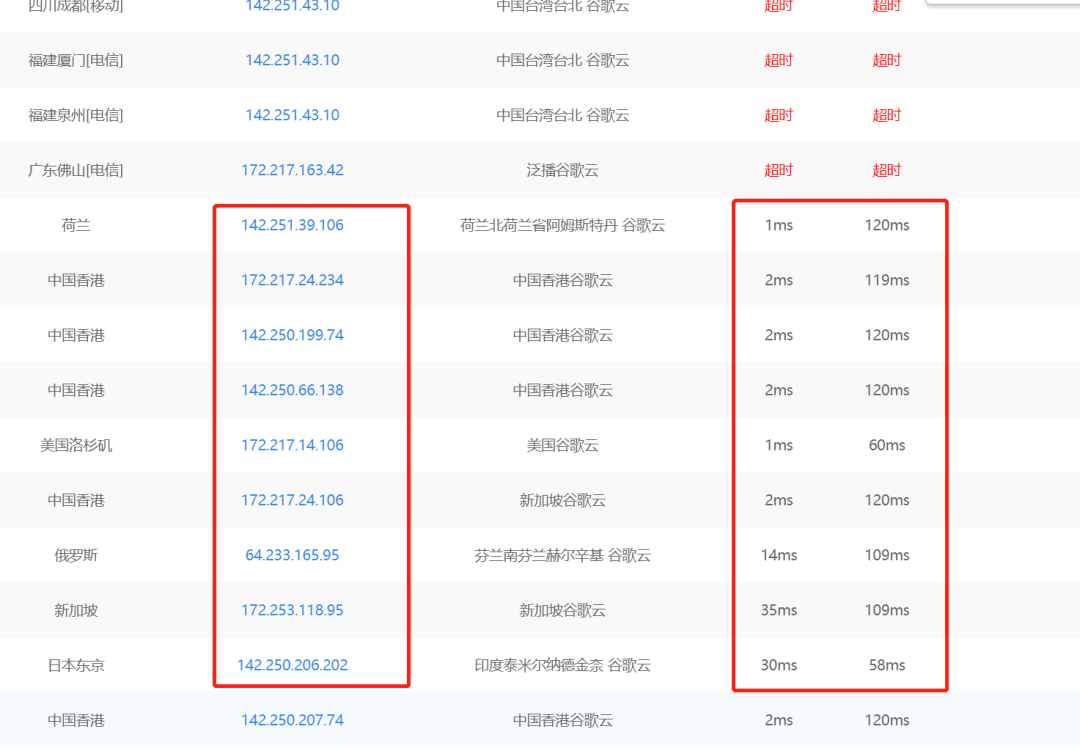Screen dimensions: 1080x751
Task: Open the 172.217.14.106 IP link
Action: click(x=292, y=446)
